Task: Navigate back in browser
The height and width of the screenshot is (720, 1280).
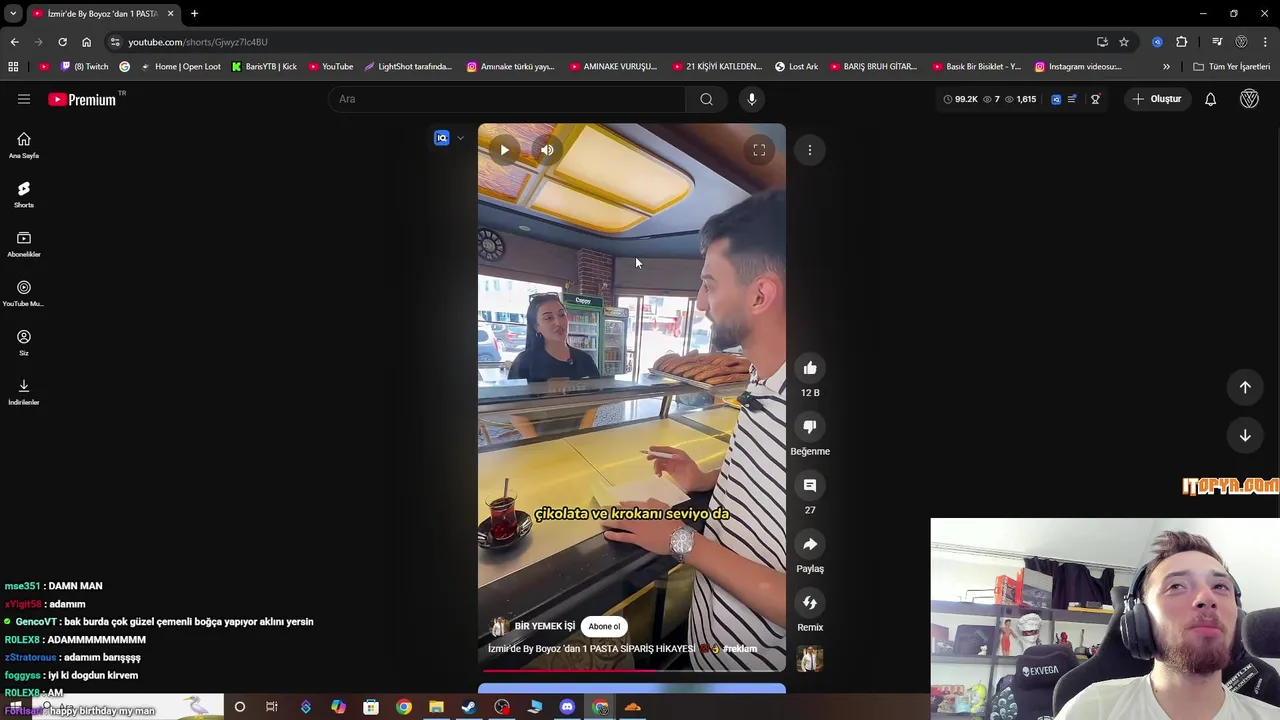Action: [14, 42]
